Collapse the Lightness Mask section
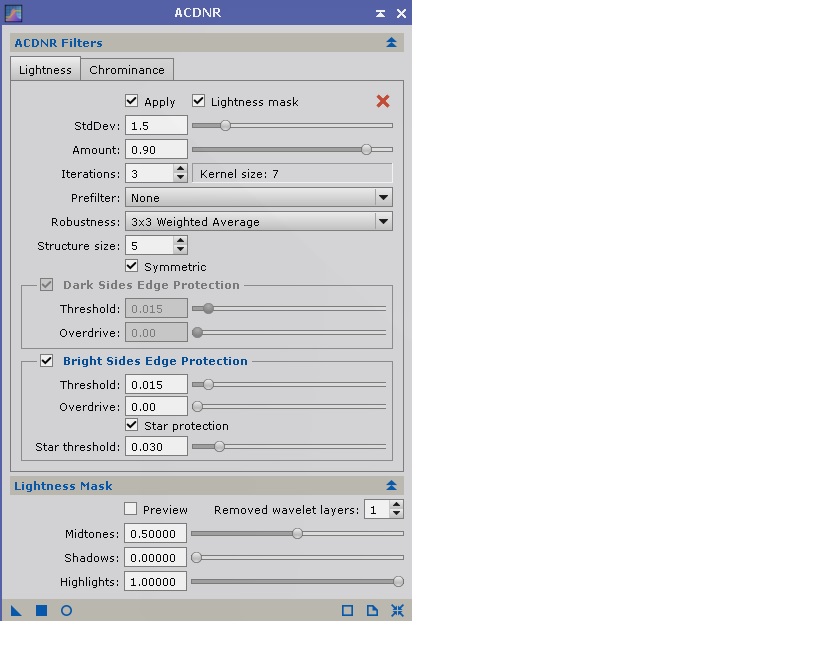 [391, 486]
